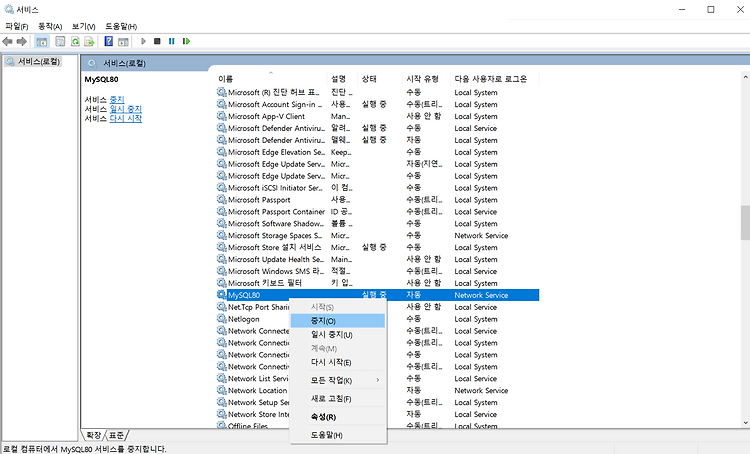This screenshot has width=750, height=454.
Task: Click gear icon beside Microsoft App-V Client
Action: 221,116
